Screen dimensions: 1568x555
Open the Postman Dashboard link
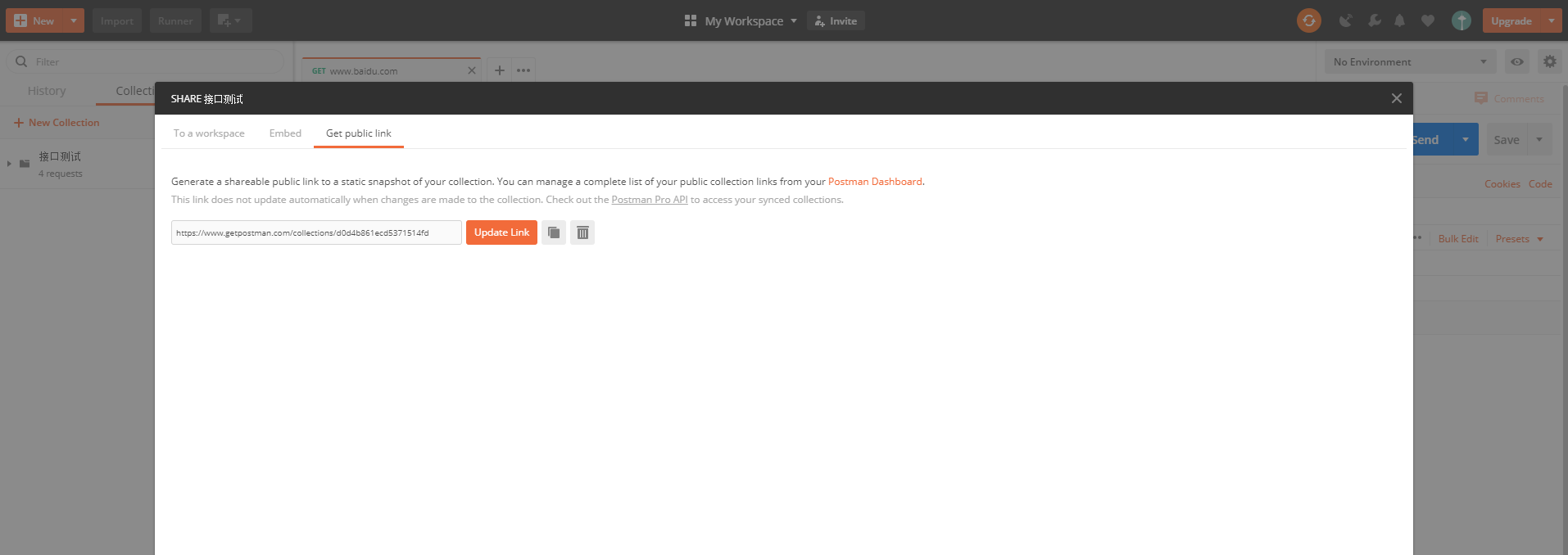pyautogui.click(x=875, y=182)
